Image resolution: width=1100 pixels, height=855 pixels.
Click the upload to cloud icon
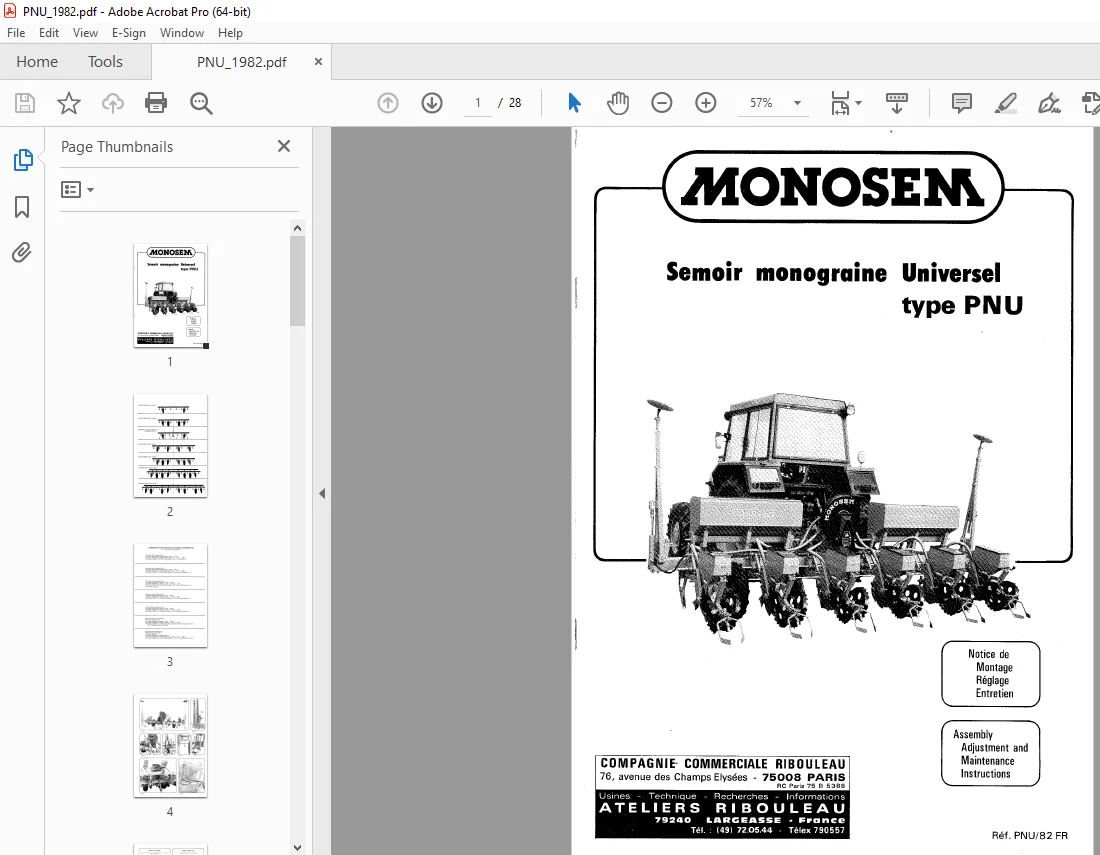[x=112, y=103]
